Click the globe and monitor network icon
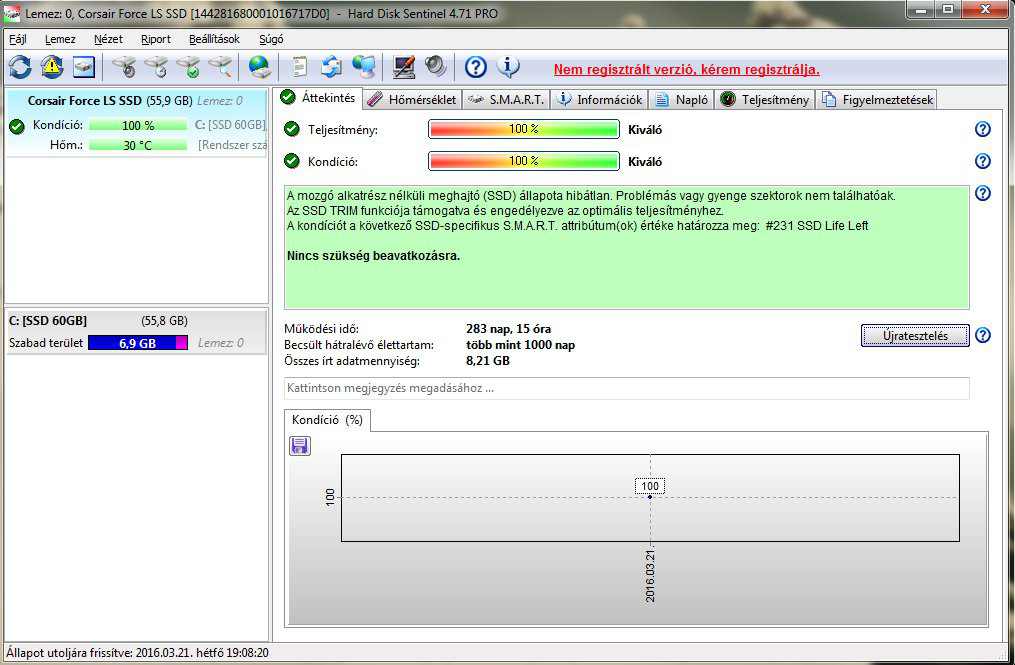Screen dimensions: 1015x665 pos(364,67)
